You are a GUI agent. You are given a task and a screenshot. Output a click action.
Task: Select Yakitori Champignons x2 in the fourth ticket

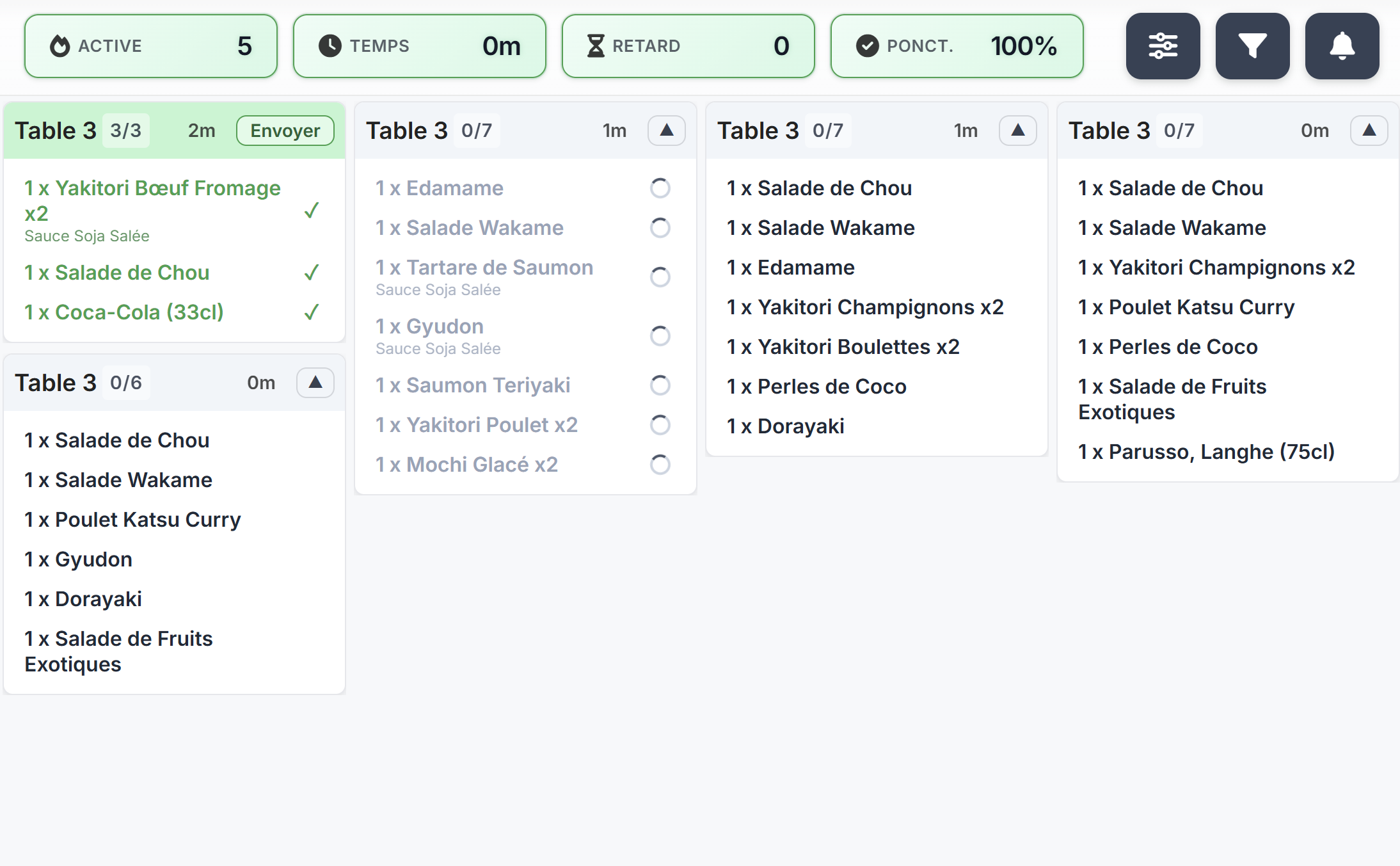pyautogui.click(x=1216, y=267)
